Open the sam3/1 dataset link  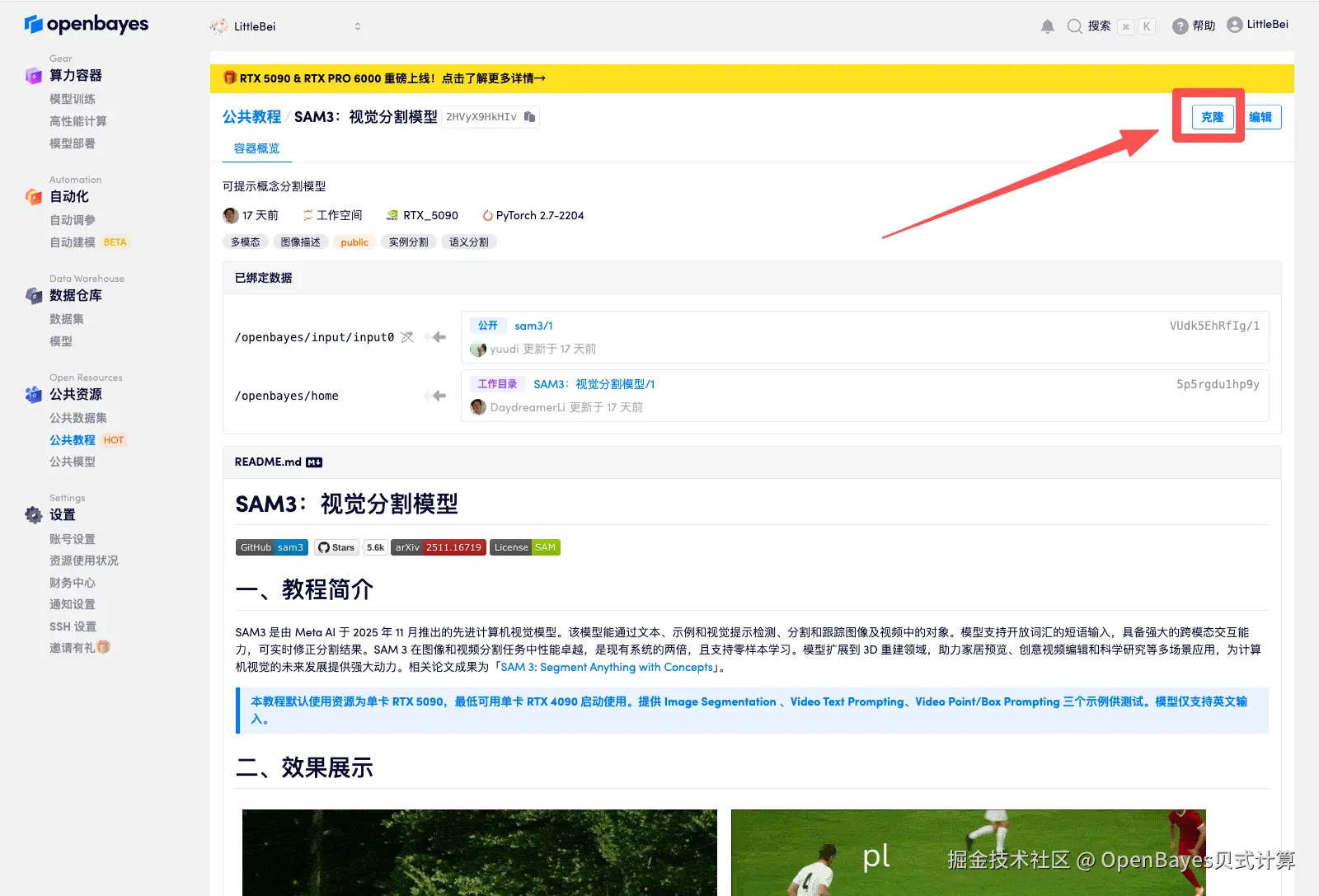pos(533,325)
